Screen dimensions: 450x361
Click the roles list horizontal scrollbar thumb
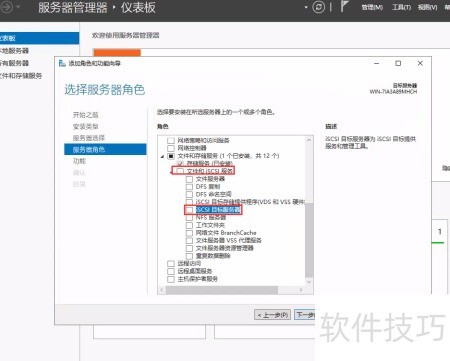pos(222,290)
